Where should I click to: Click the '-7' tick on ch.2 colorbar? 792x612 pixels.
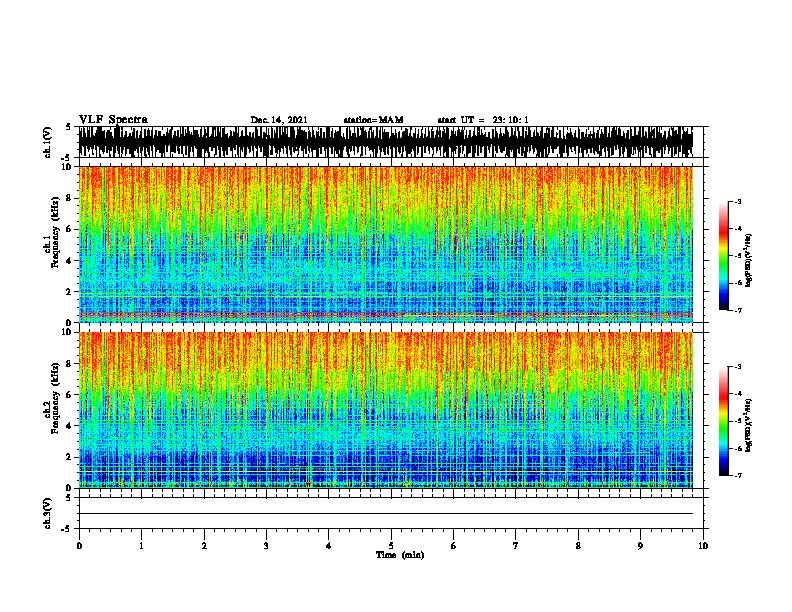(x=738, y=476)
